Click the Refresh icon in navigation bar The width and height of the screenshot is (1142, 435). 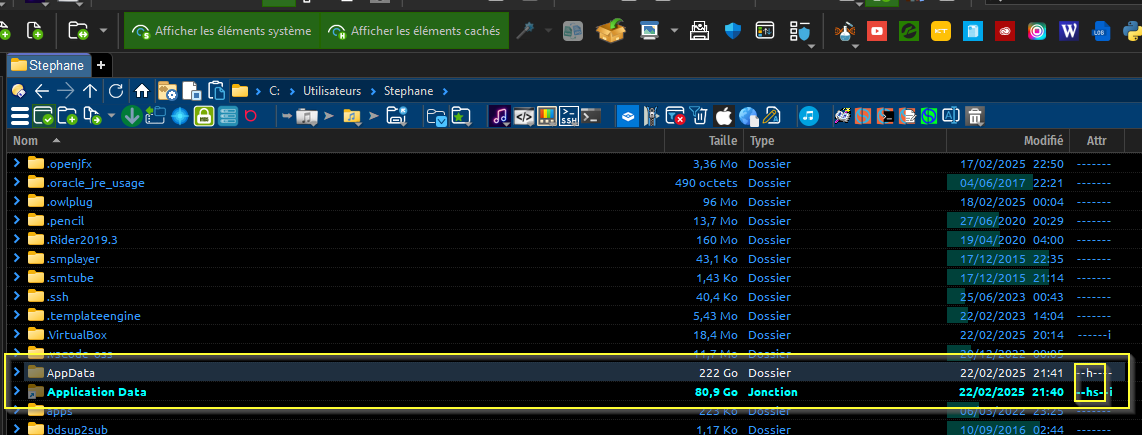click(115, 91)
